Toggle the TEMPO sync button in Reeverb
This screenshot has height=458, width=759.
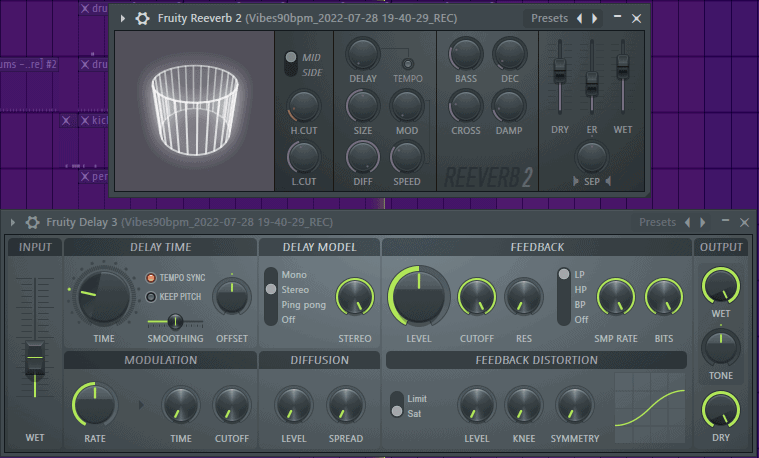(408, 64)
